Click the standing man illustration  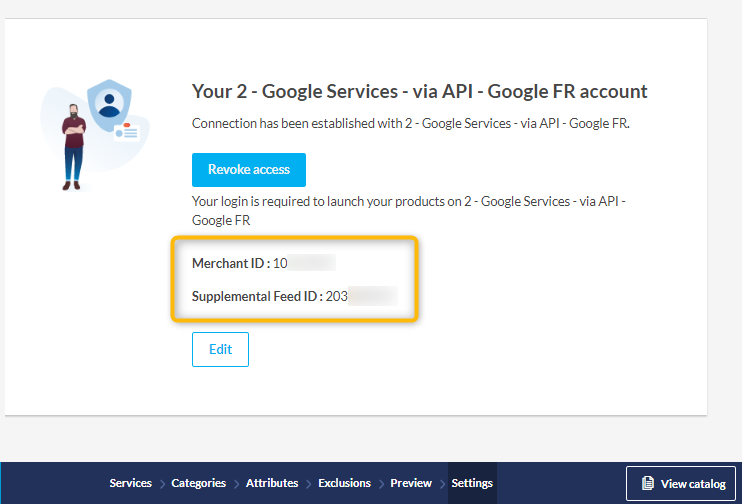click(74, 145)
